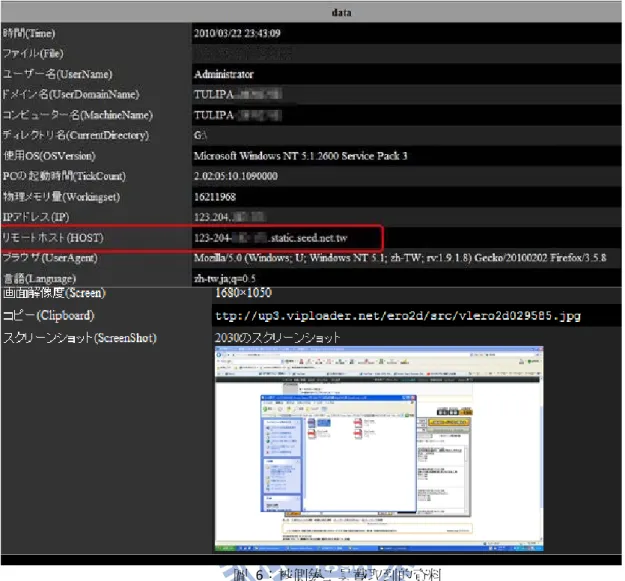Click the TULIPA machine name value
Screen dimensions: 625x581
point(238,116)
